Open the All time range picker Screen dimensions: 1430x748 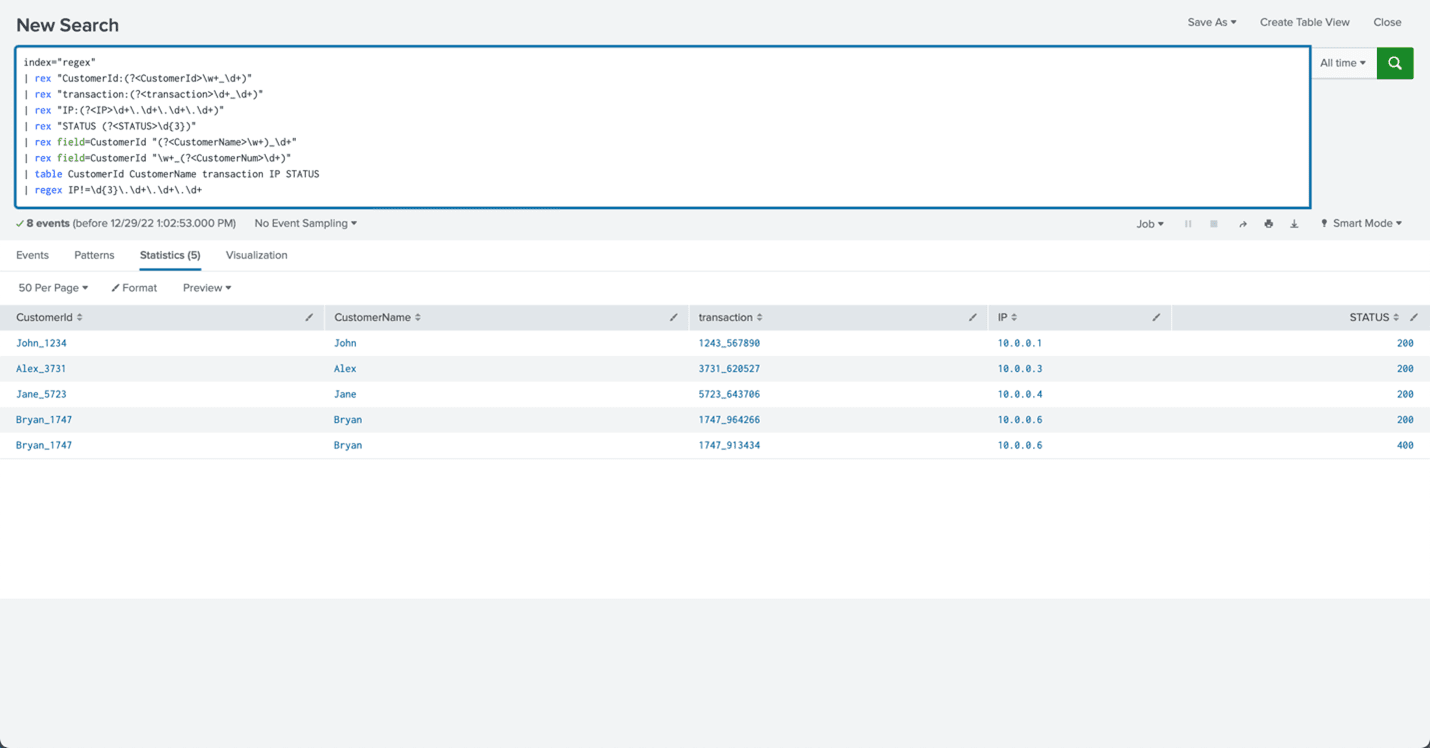1342,63
